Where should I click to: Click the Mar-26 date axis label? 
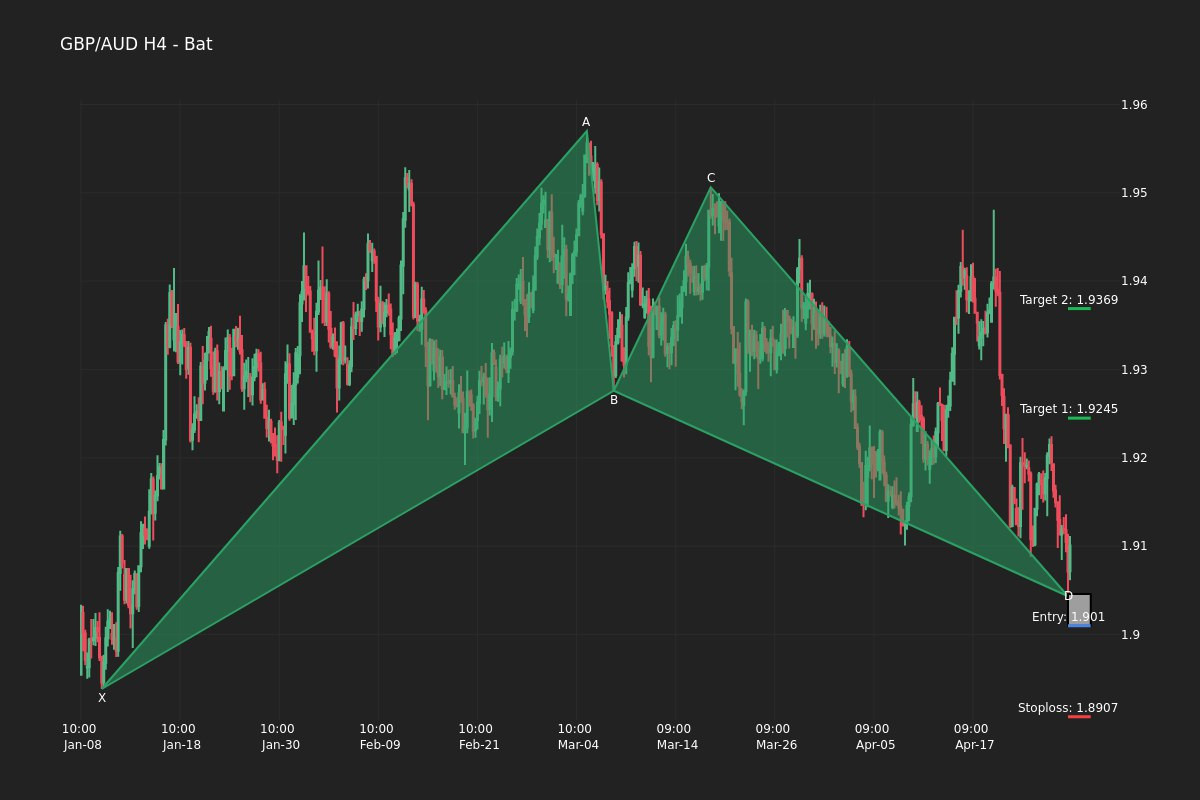776,745
